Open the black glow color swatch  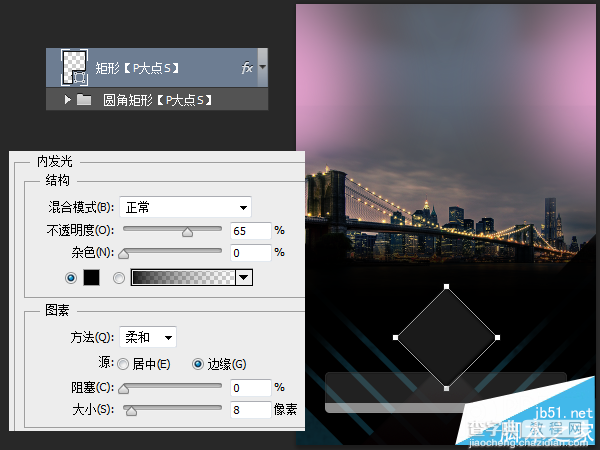(91, 277)
